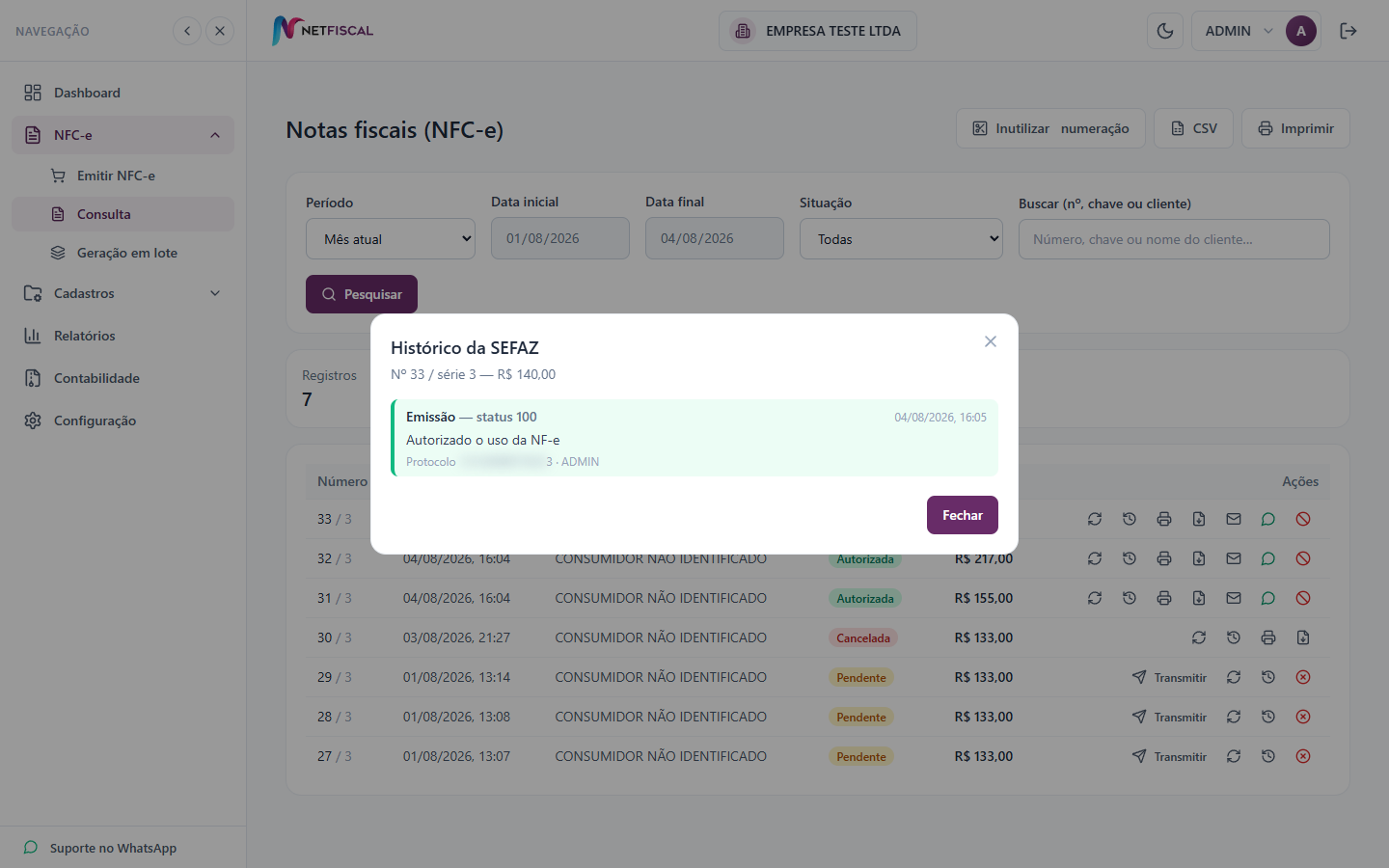Open the Período dropdown showing Mês atual
The height and width of the screenshot is (868, 1389).
click(391, 239)
